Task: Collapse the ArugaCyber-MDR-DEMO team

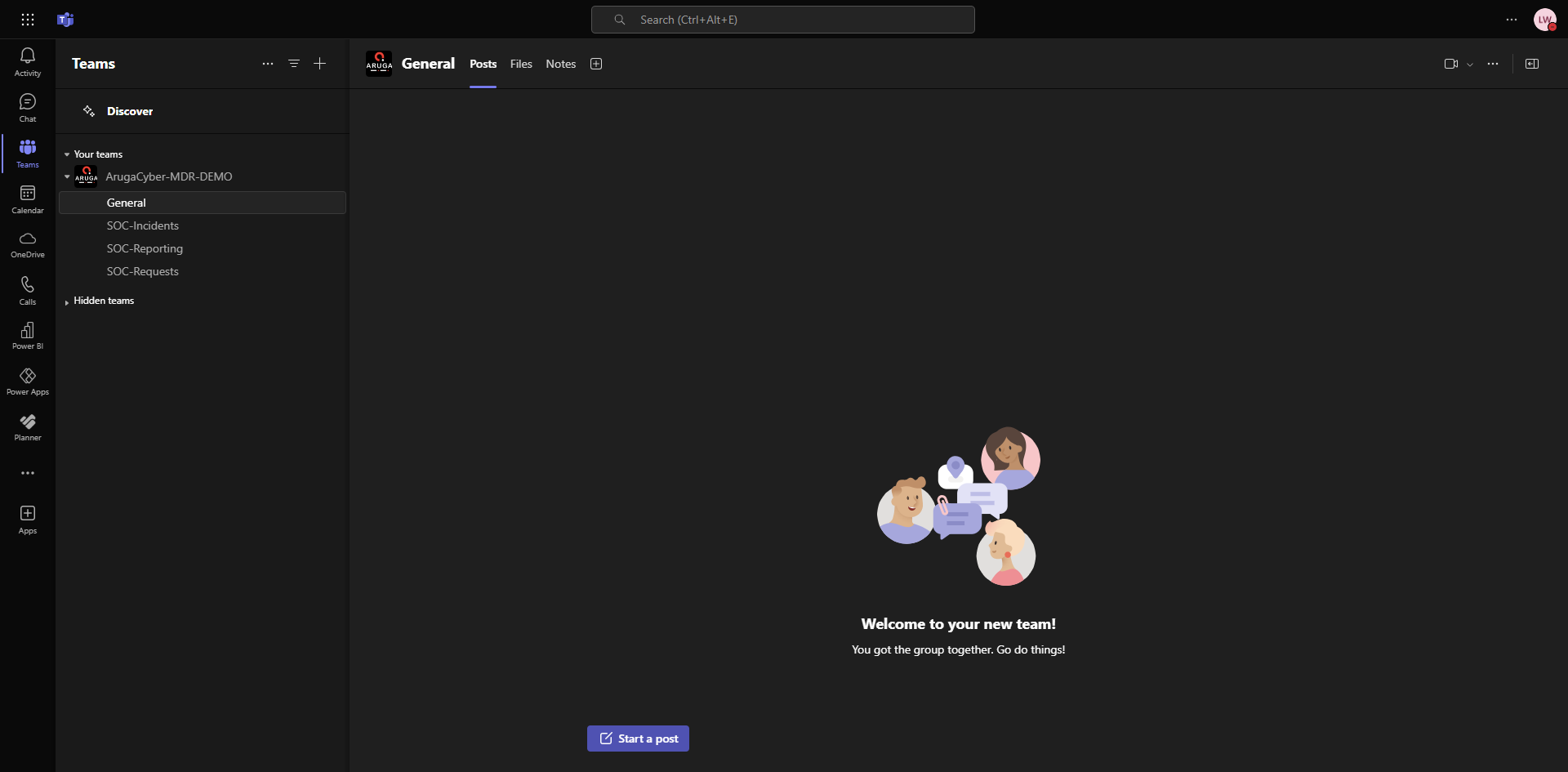Action: (x=67, y=176)
